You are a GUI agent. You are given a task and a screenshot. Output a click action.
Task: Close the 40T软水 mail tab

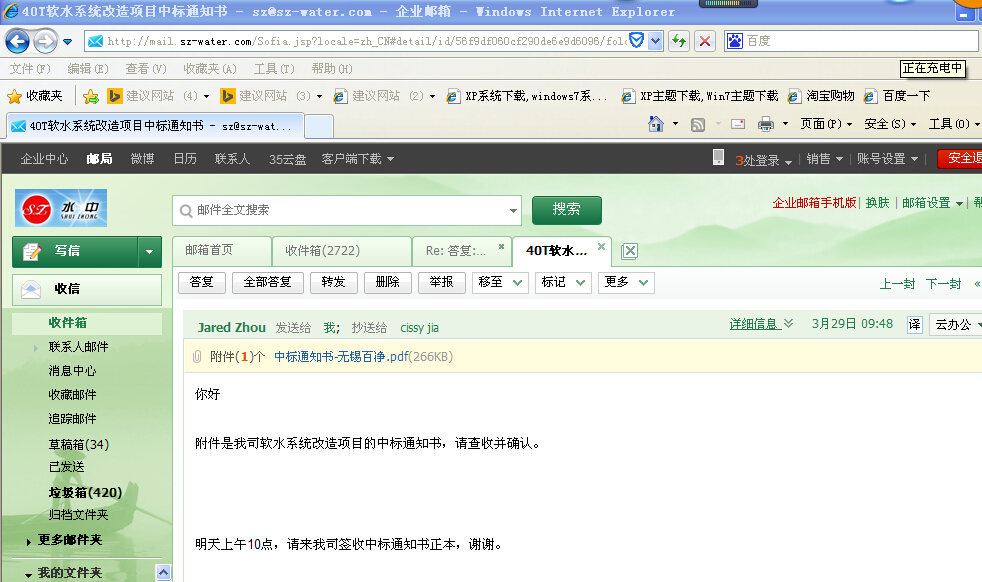click(602, 246)
